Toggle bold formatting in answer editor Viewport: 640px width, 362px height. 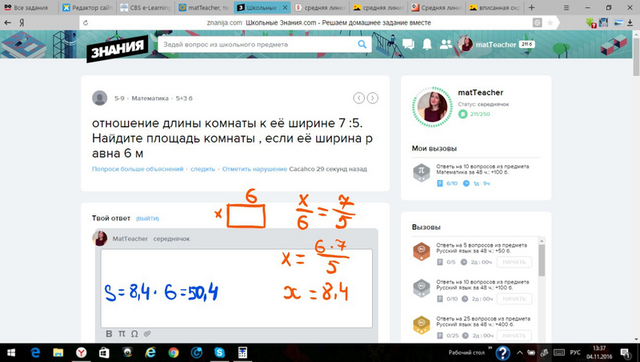point(109,334)
